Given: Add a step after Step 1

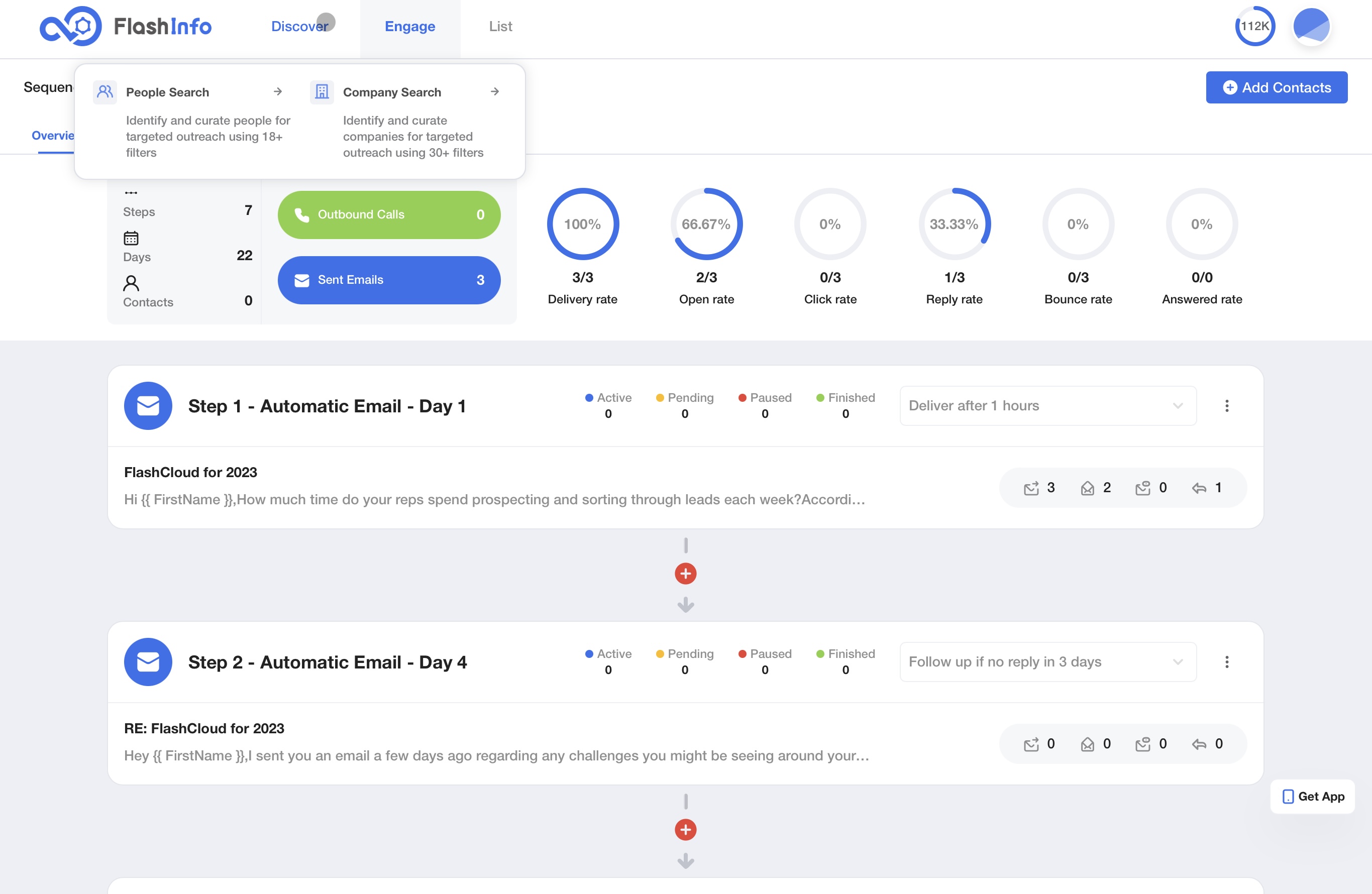Looking at the screenshot, I should tap(685, 574).
